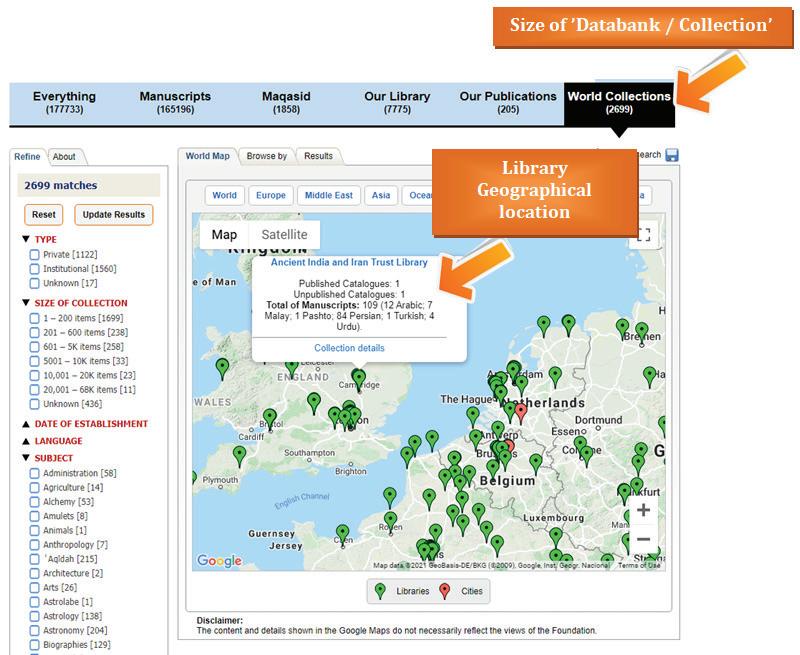This screenshot has width=800, height=655.
Task: Collapse the TYPE filter section
Action: coord(26,239)
